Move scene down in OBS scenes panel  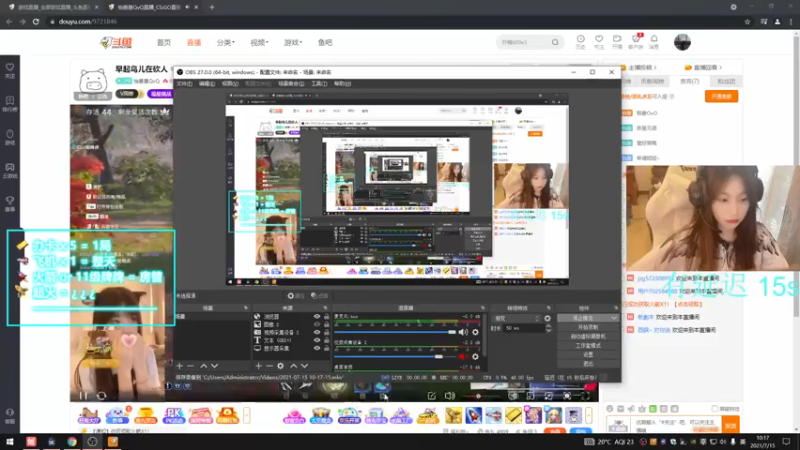215,366
